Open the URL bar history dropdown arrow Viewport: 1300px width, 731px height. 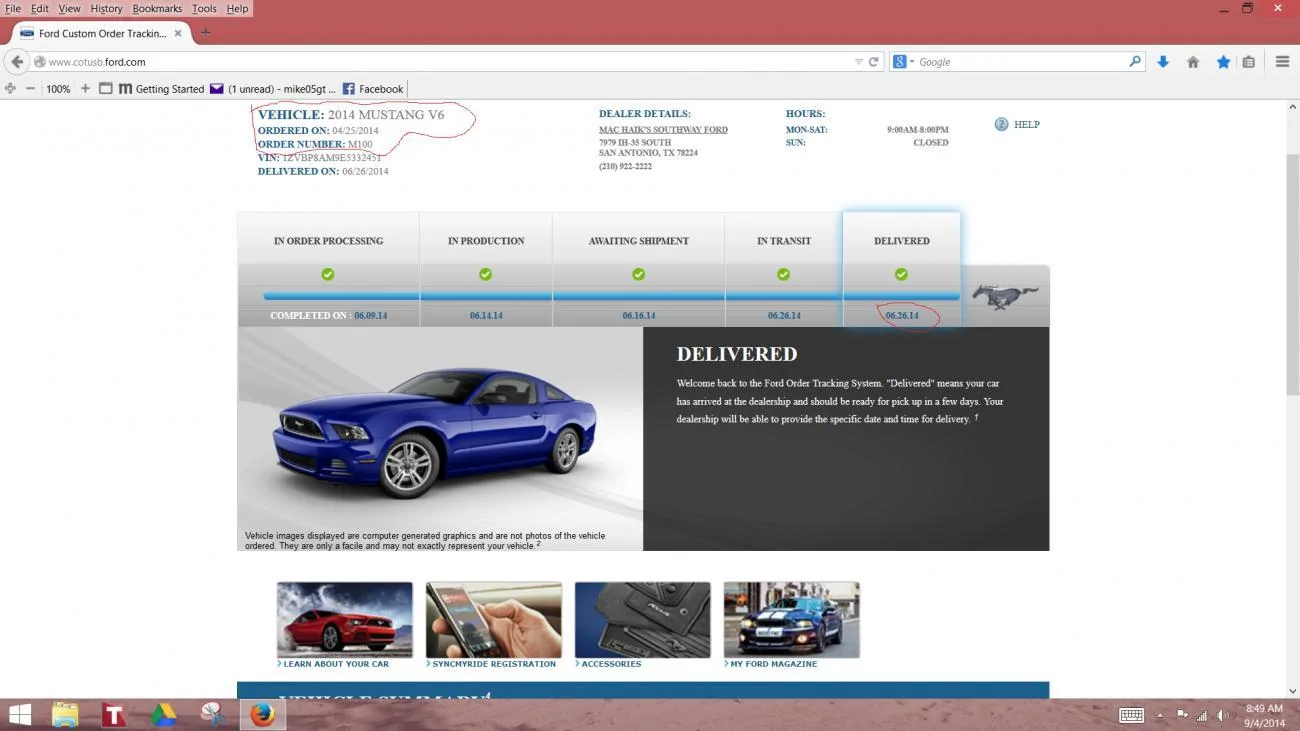tap(858, 62)
